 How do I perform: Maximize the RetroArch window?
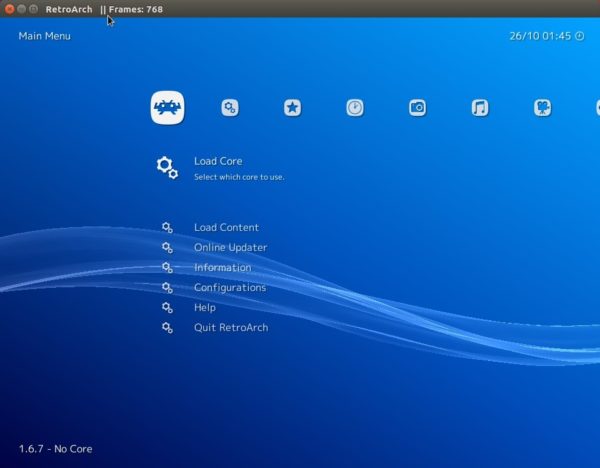click(34, 9)
